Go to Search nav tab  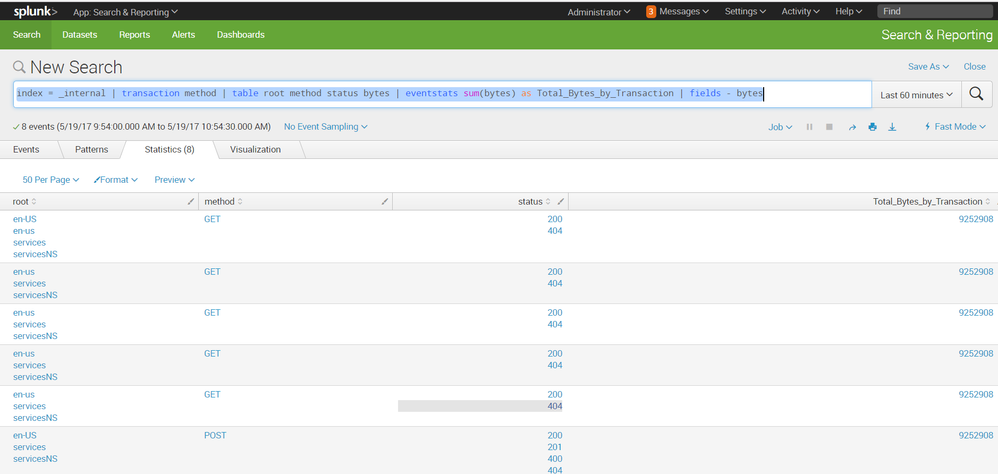point(26,35)
